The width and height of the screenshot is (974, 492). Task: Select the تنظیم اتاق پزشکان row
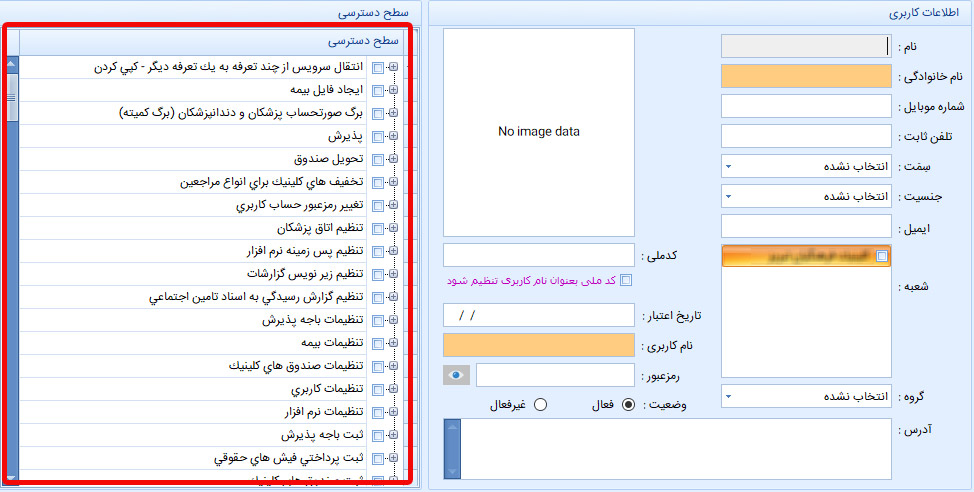194,229
